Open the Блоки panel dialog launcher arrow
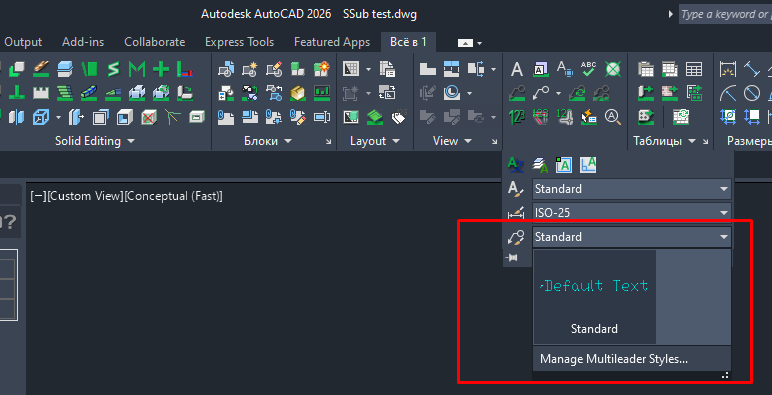 click(329, 142)
